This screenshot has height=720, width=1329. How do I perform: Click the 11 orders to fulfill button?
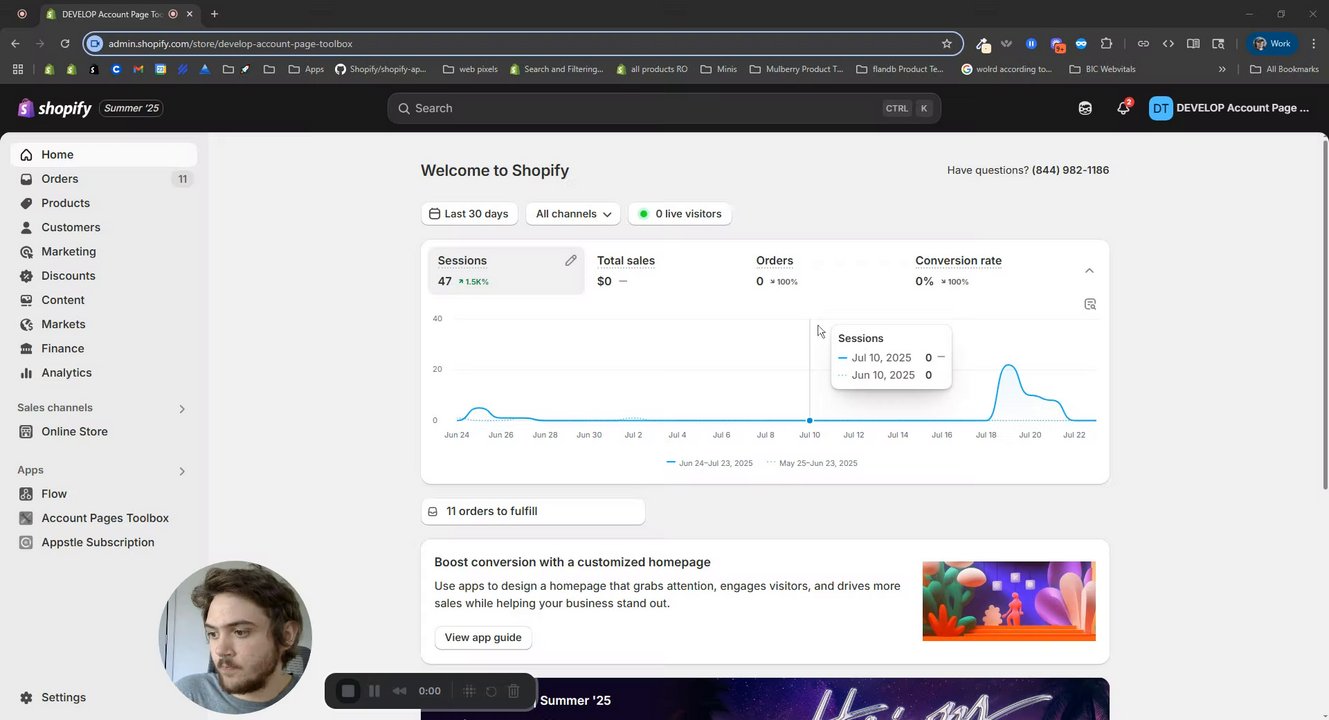[x=533, y=511]
